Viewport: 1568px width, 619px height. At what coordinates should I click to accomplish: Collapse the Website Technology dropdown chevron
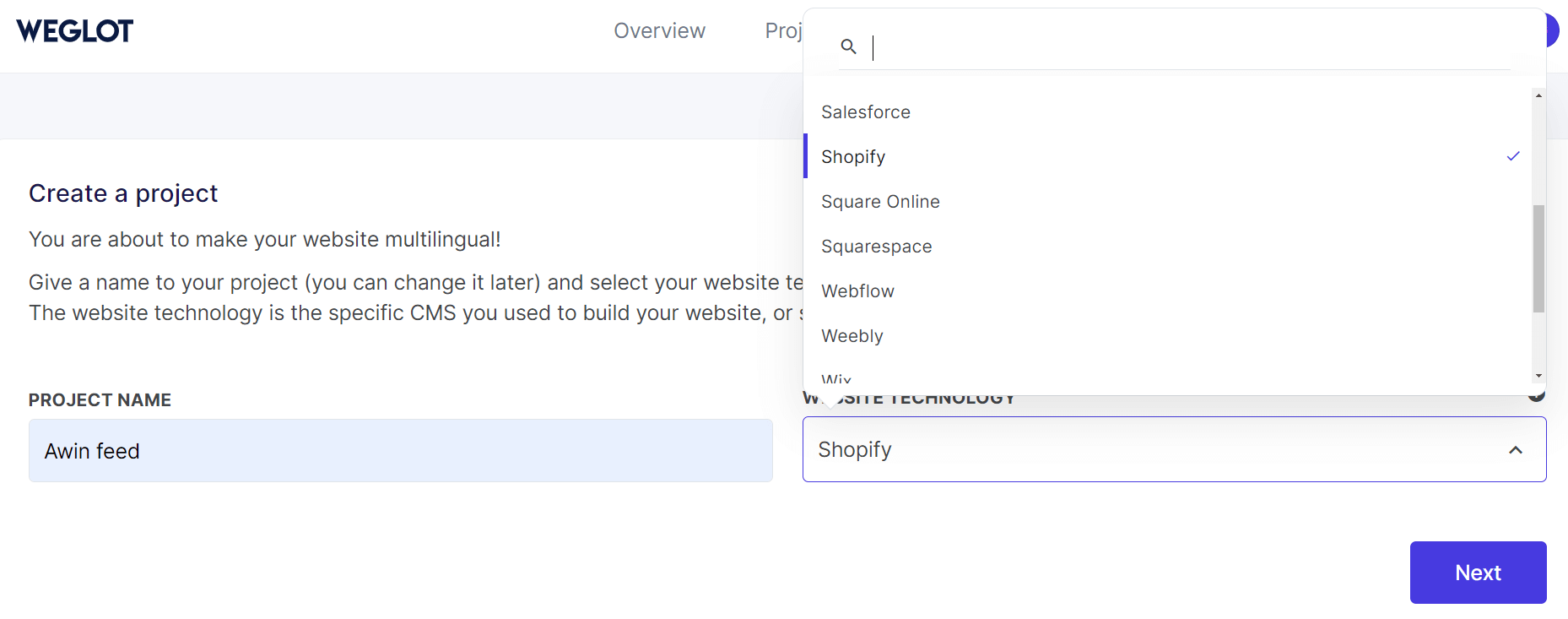pos(1516,450)
